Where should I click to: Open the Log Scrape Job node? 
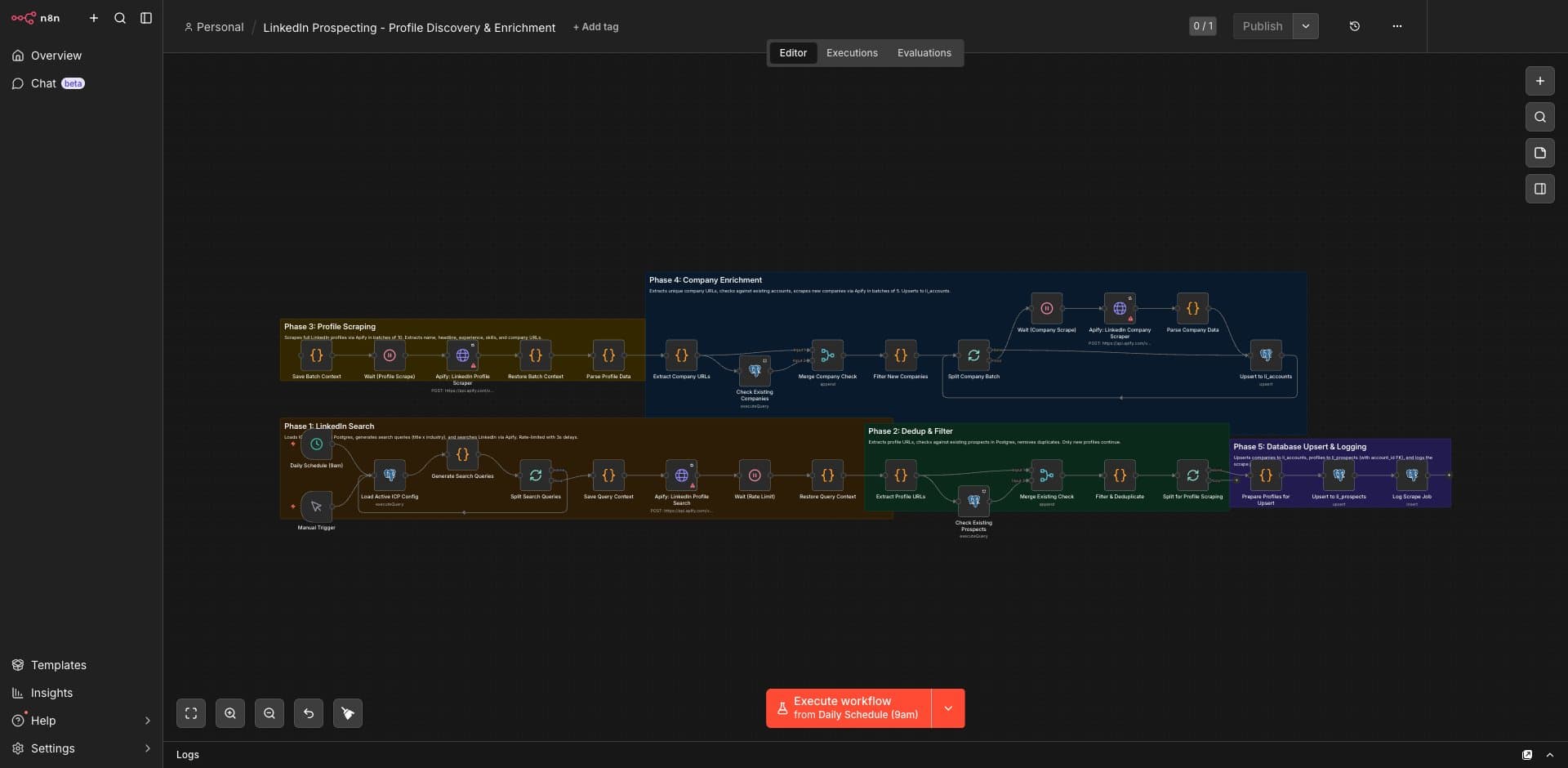pos(1412,476)
